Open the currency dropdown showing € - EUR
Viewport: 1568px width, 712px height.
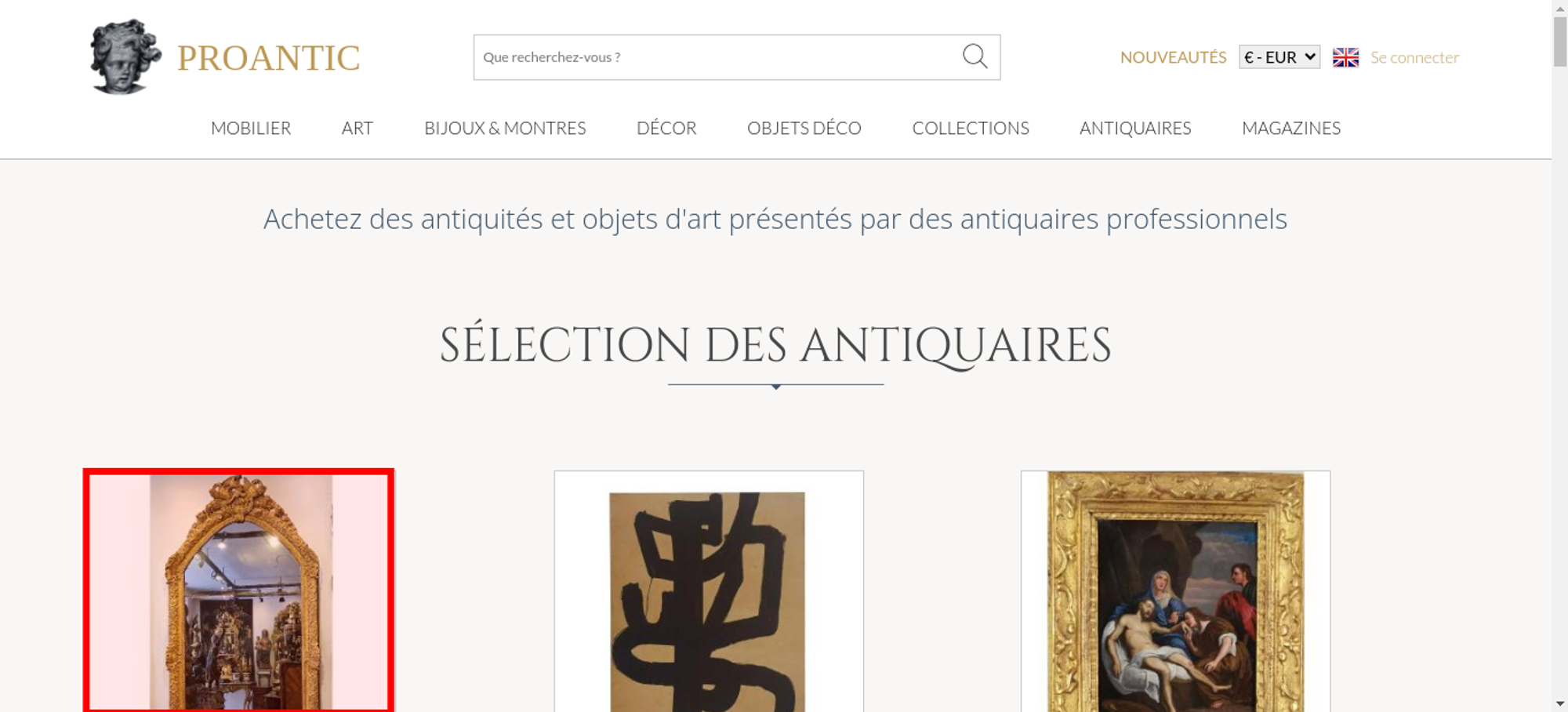point(1279,57)
